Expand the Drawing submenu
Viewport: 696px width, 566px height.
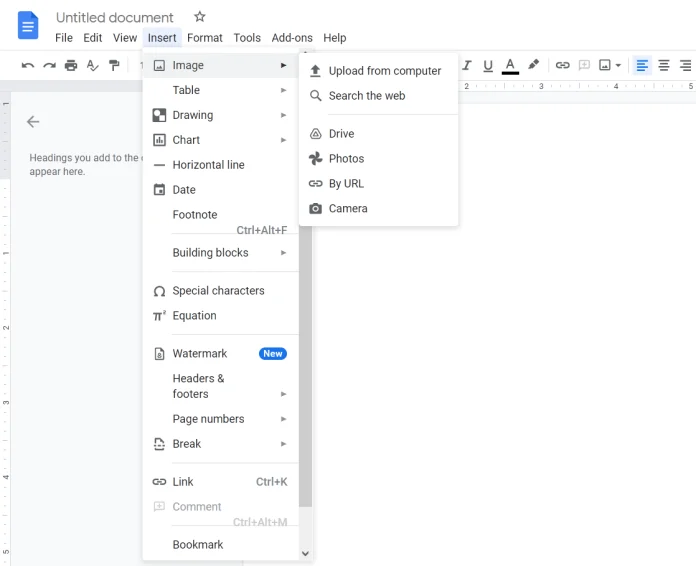220,115
